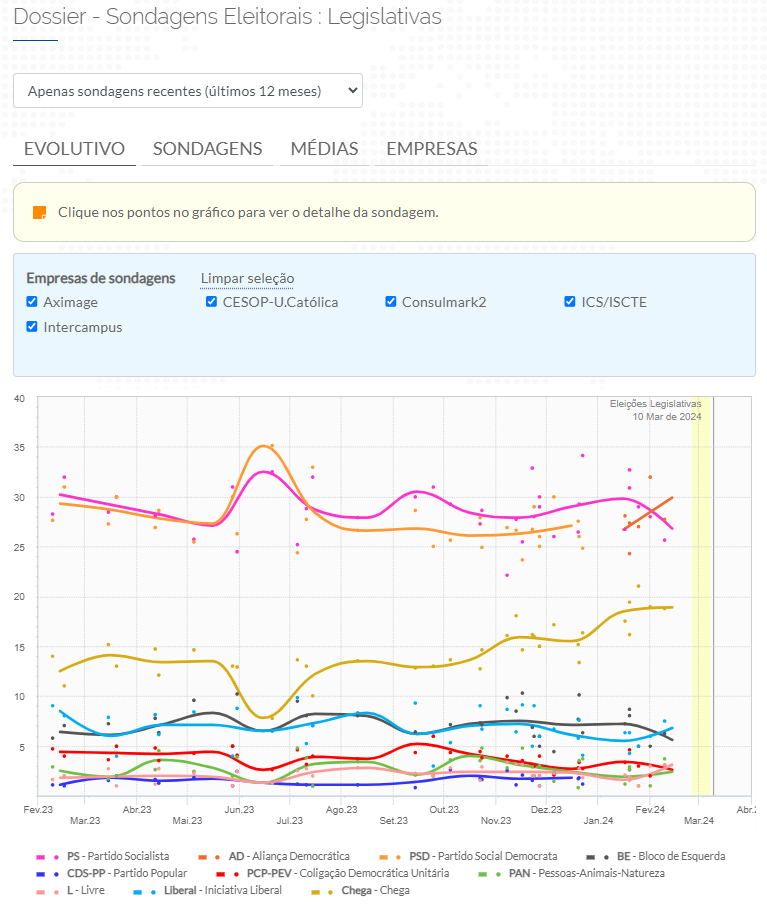The image size is (767, 904).
Task: Switch to the SONDAGENS tab
Action: [x=207, y=149]
